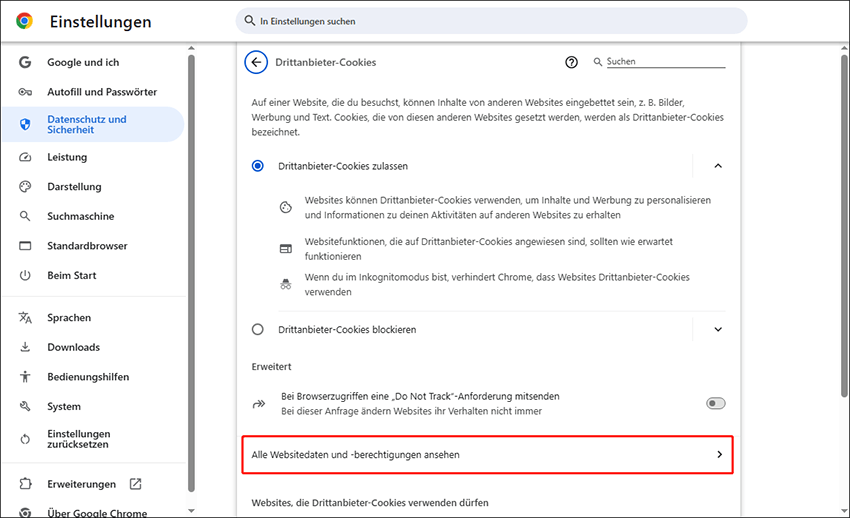Click Websites, die Drittanbieter-Cookies verwenden dürfen heading
The width and height of the screenshot is (850, 518).
[x=370, y=503]
